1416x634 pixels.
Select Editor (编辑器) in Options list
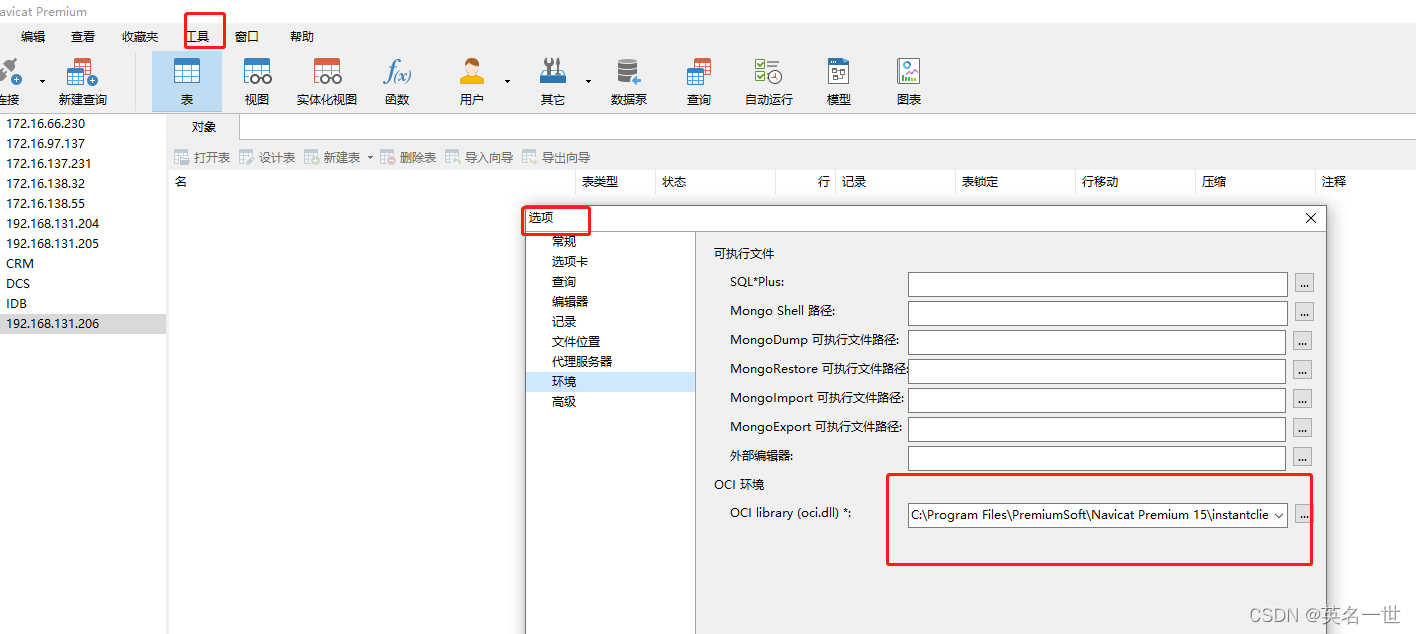pyautogui.click(x=570, y=301)
